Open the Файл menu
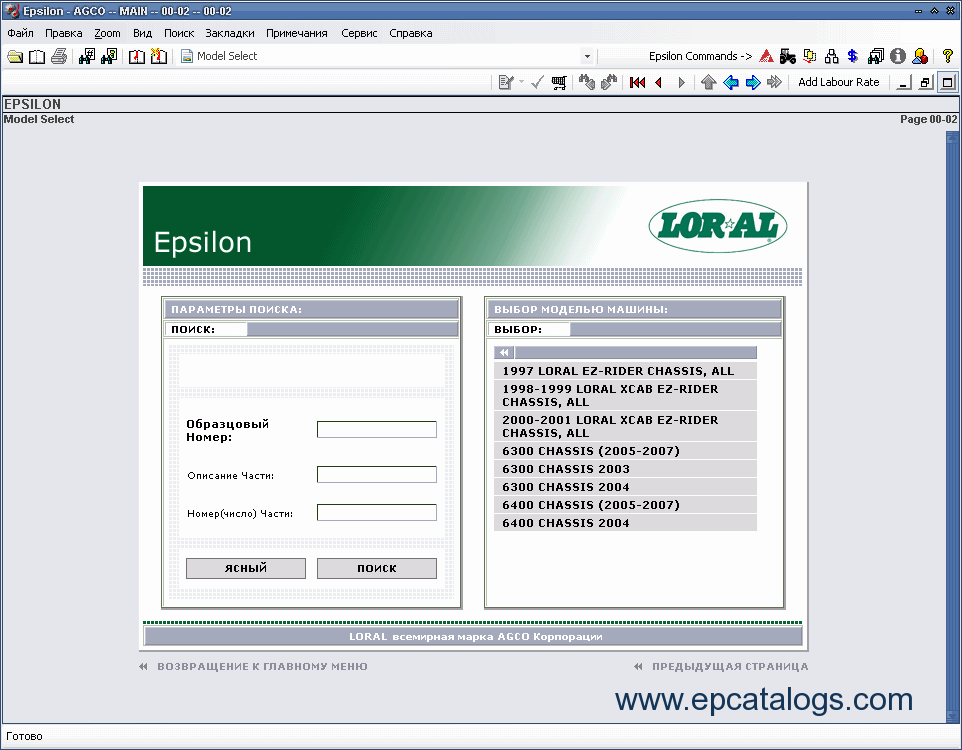This screenshot has width=962, height=750. (20, 33)
